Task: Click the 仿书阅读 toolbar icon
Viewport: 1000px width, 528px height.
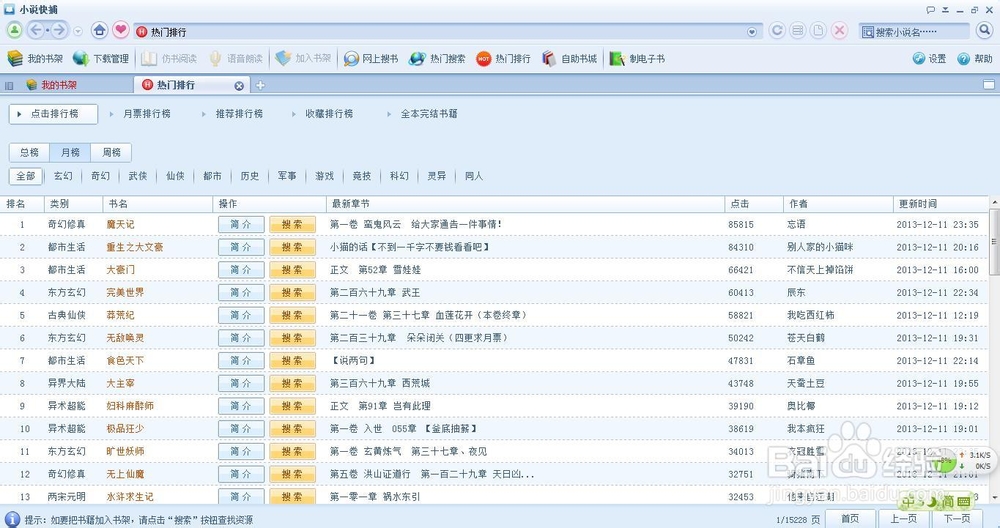Action: 169,59
